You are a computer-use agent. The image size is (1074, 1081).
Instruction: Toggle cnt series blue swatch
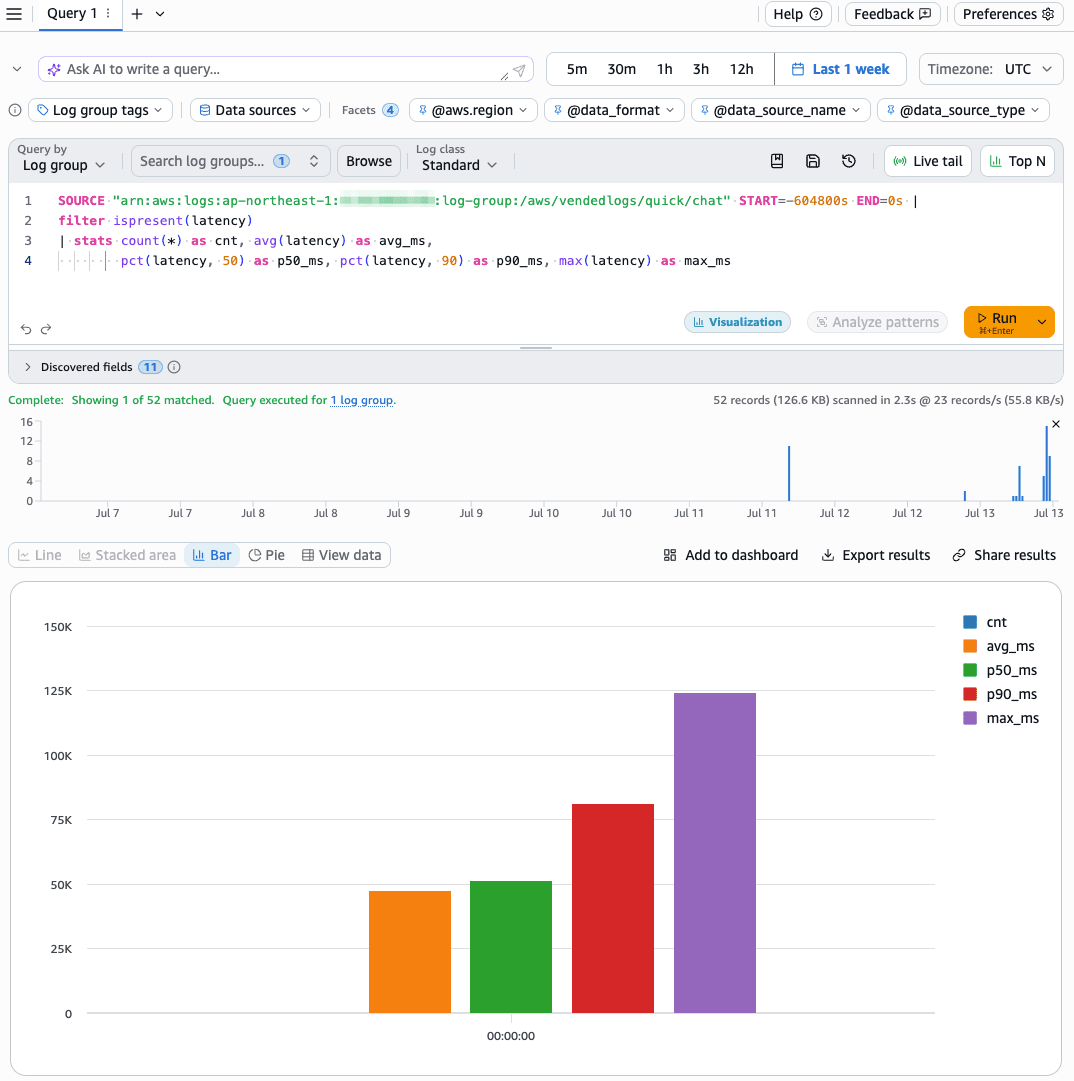[970, 622]
